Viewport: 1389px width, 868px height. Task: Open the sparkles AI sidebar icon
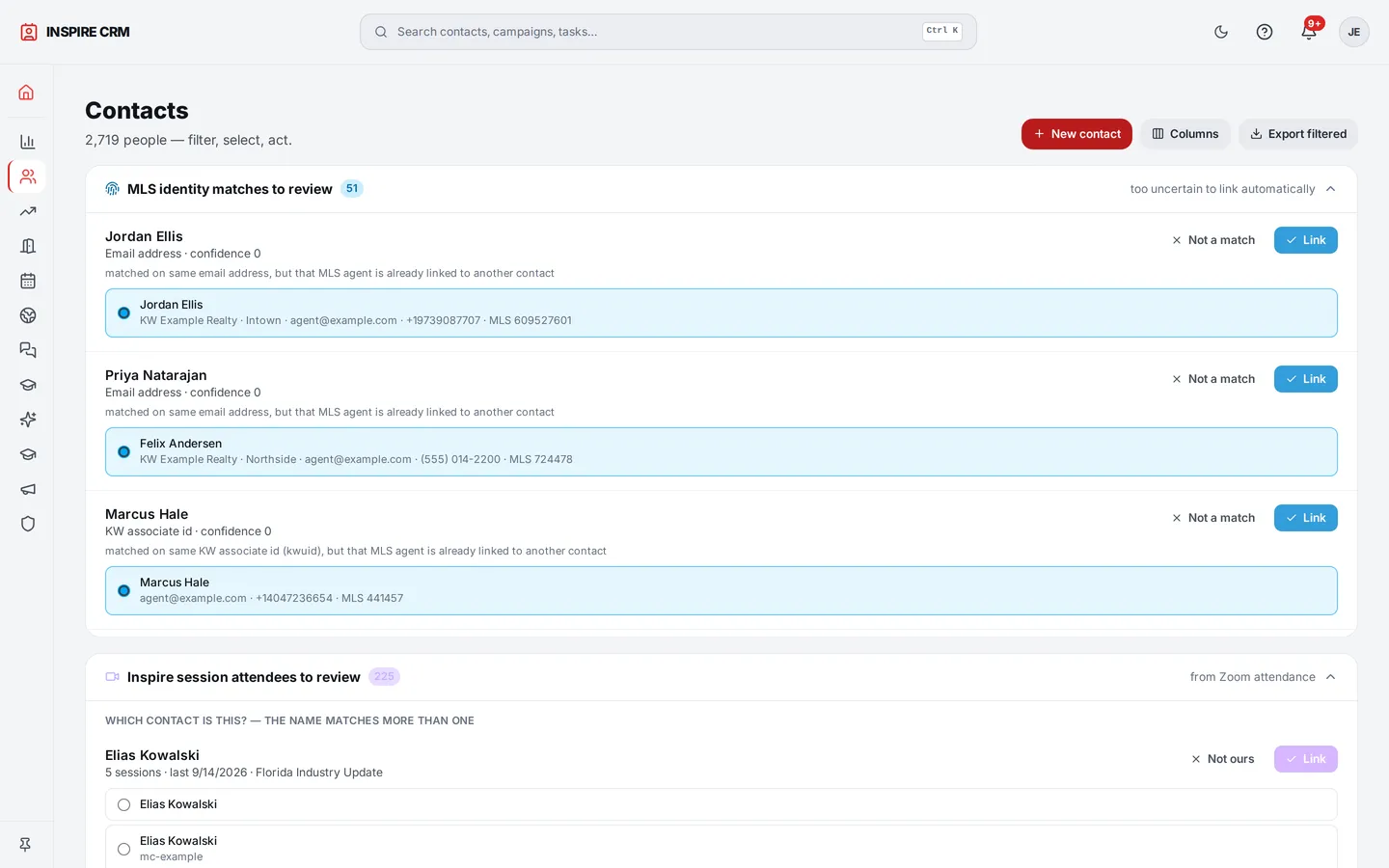click(x=27, y=420)
